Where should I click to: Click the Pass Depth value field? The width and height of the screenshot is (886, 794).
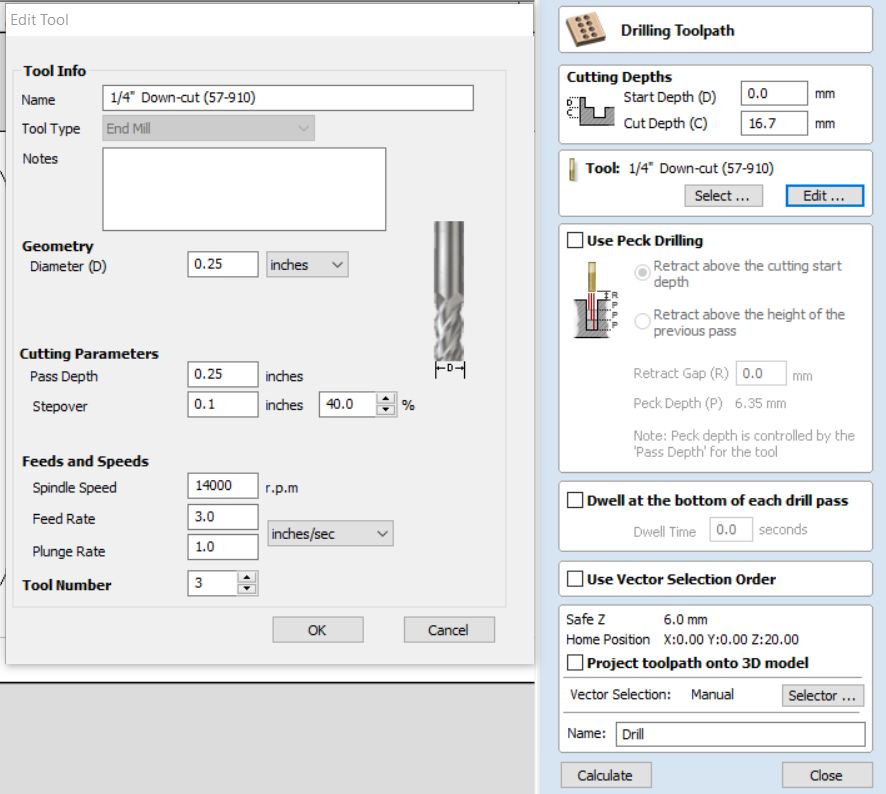click(x=223, y=374)
